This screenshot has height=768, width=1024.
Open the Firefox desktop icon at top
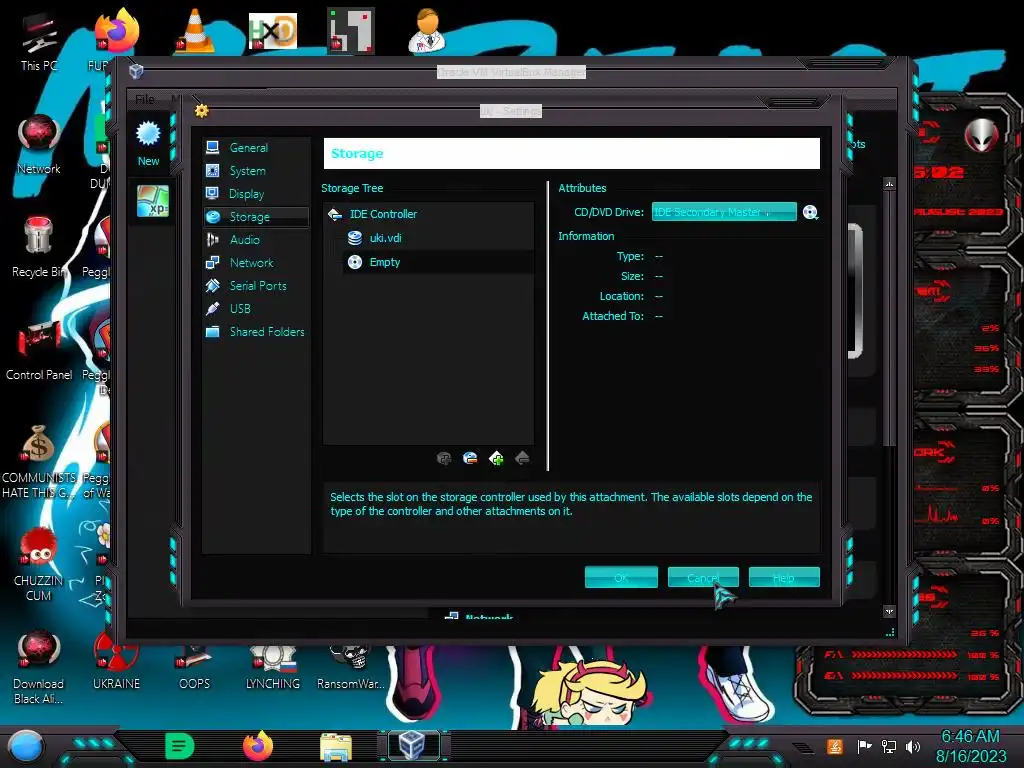click(x=118, y=30)
